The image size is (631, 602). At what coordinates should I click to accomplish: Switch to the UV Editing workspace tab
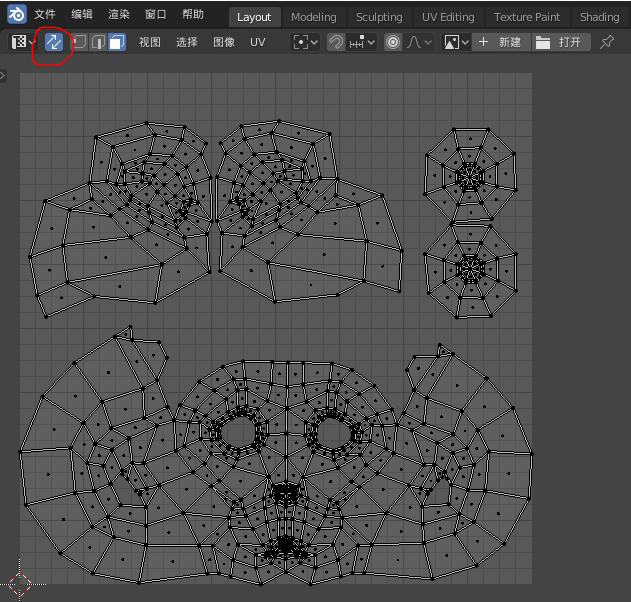(x=448, y=17)
